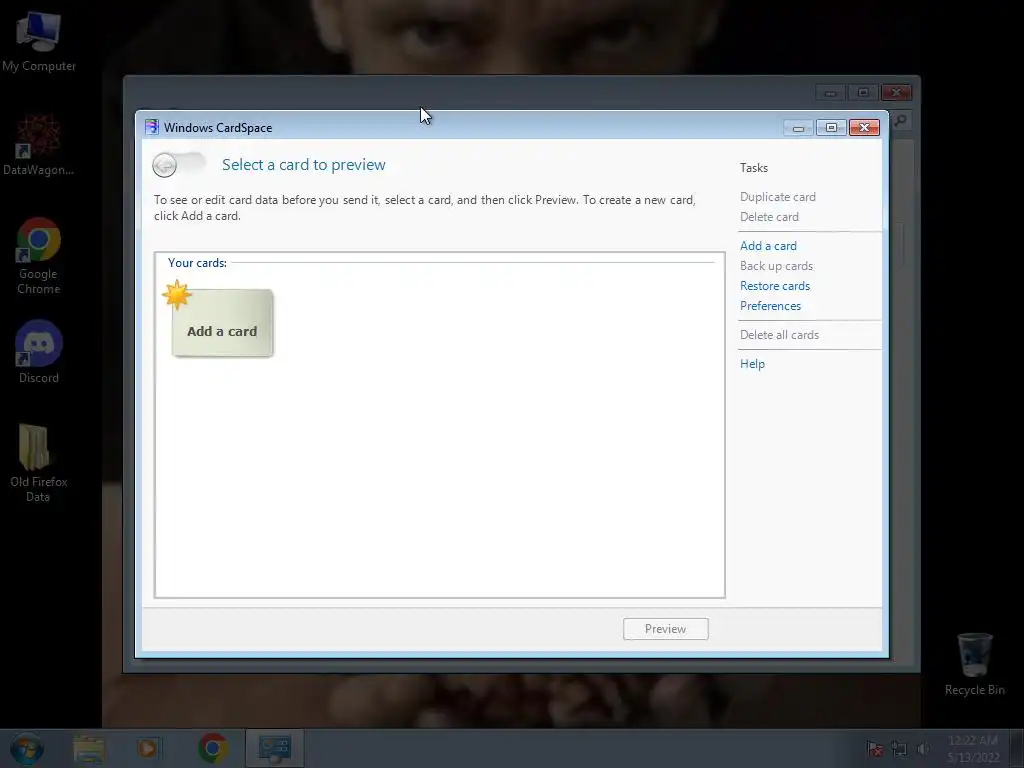
Task: Click the volume speaker tray icon
Action: pyautogui.click(x=923, y=749)
